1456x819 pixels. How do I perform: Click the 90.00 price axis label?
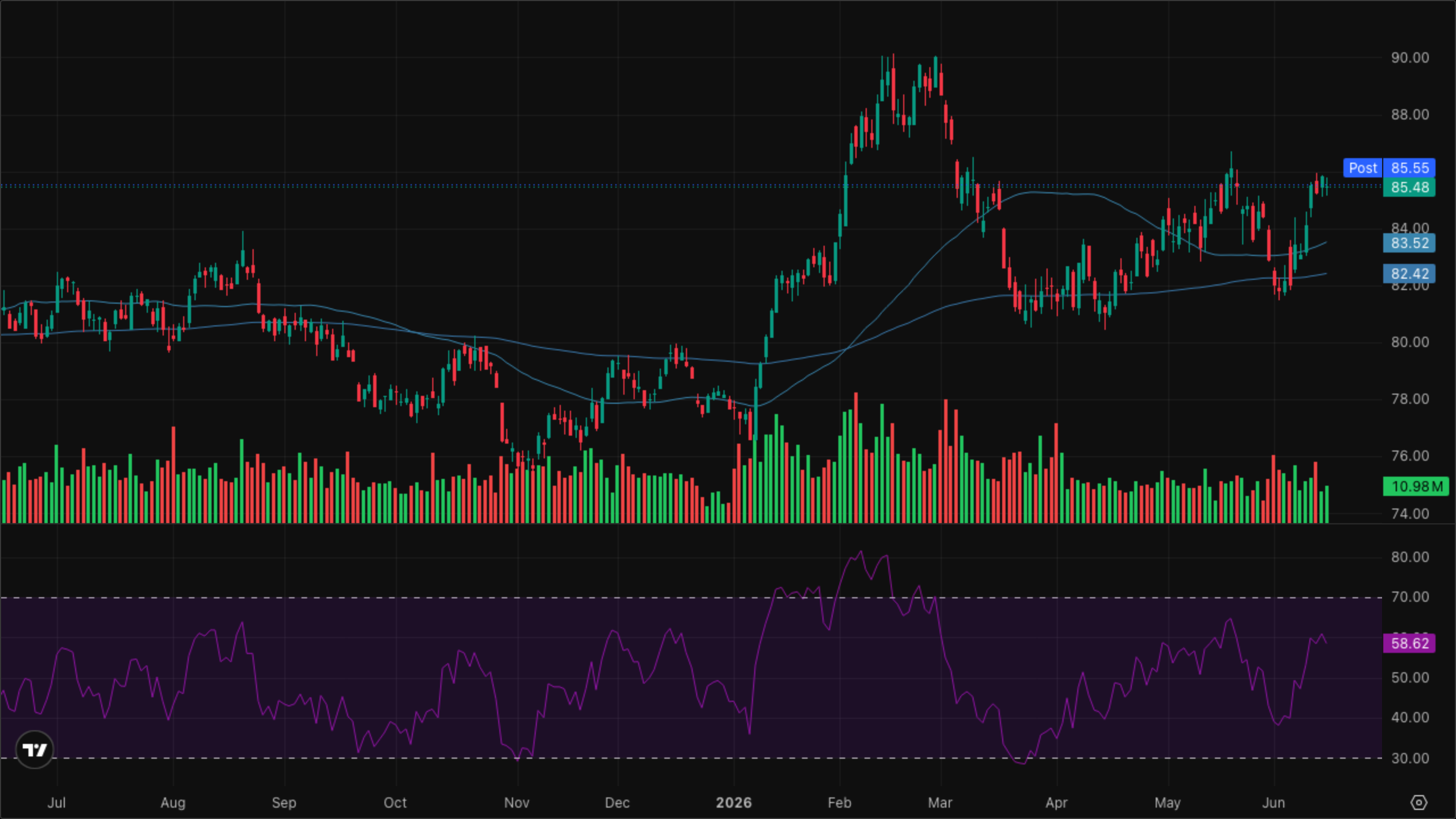click(1410, 57)
